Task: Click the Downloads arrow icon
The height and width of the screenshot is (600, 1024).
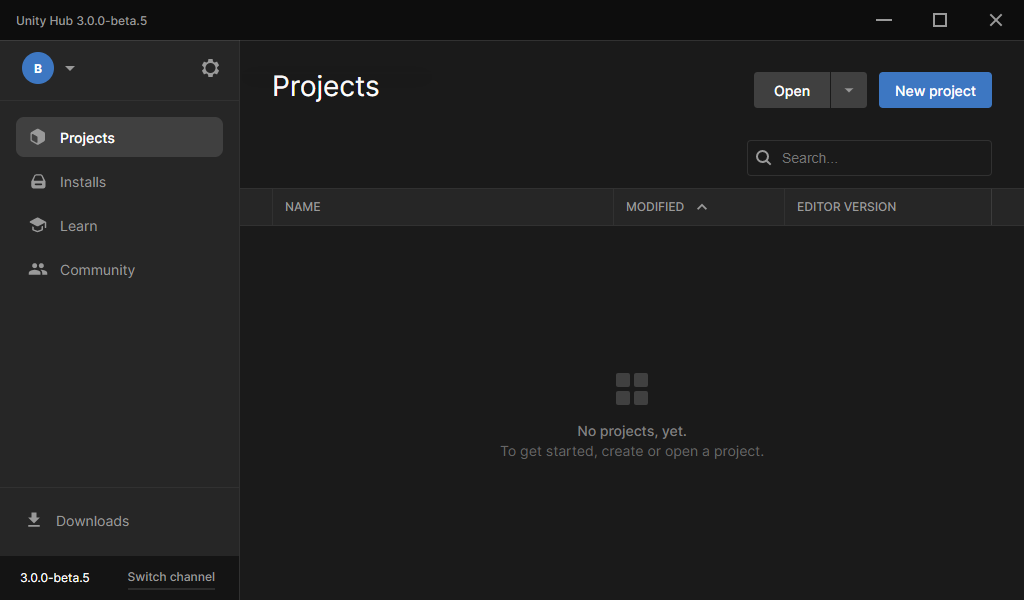Action: point(34,520)
